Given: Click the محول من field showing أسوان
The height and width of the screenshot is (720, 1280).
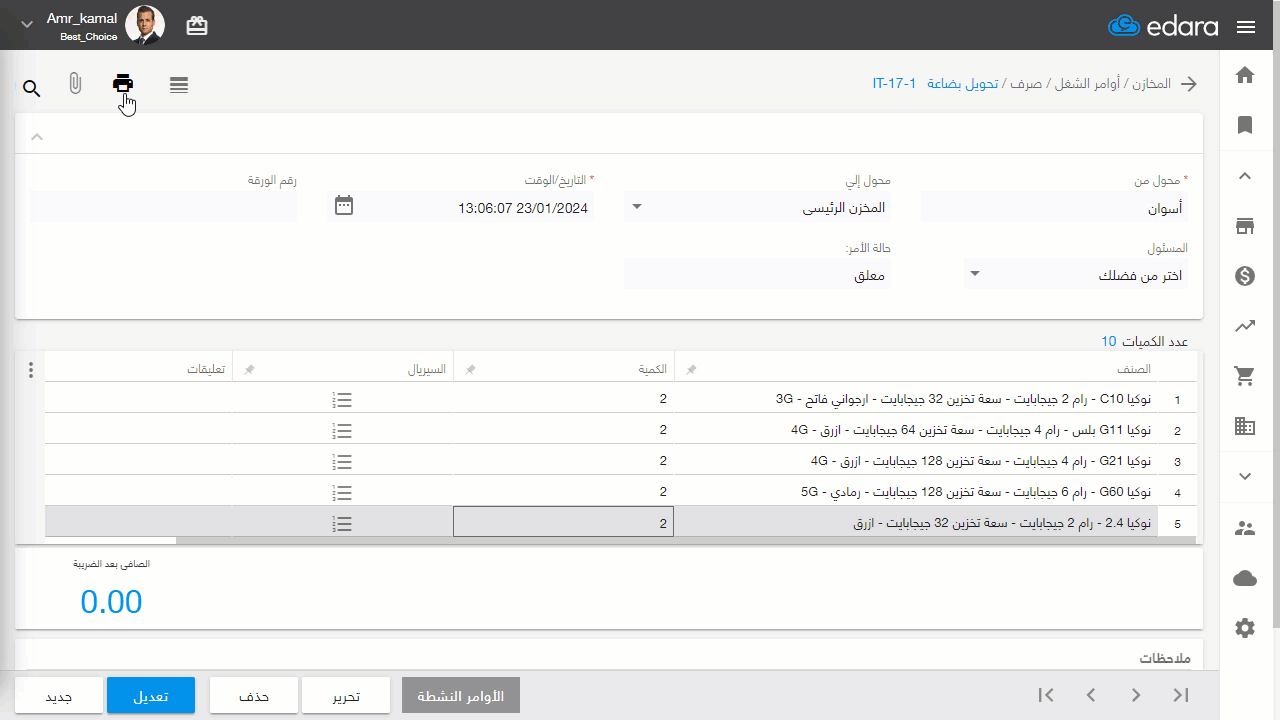Looking at the screenshot, I should tap(1054, 207).
